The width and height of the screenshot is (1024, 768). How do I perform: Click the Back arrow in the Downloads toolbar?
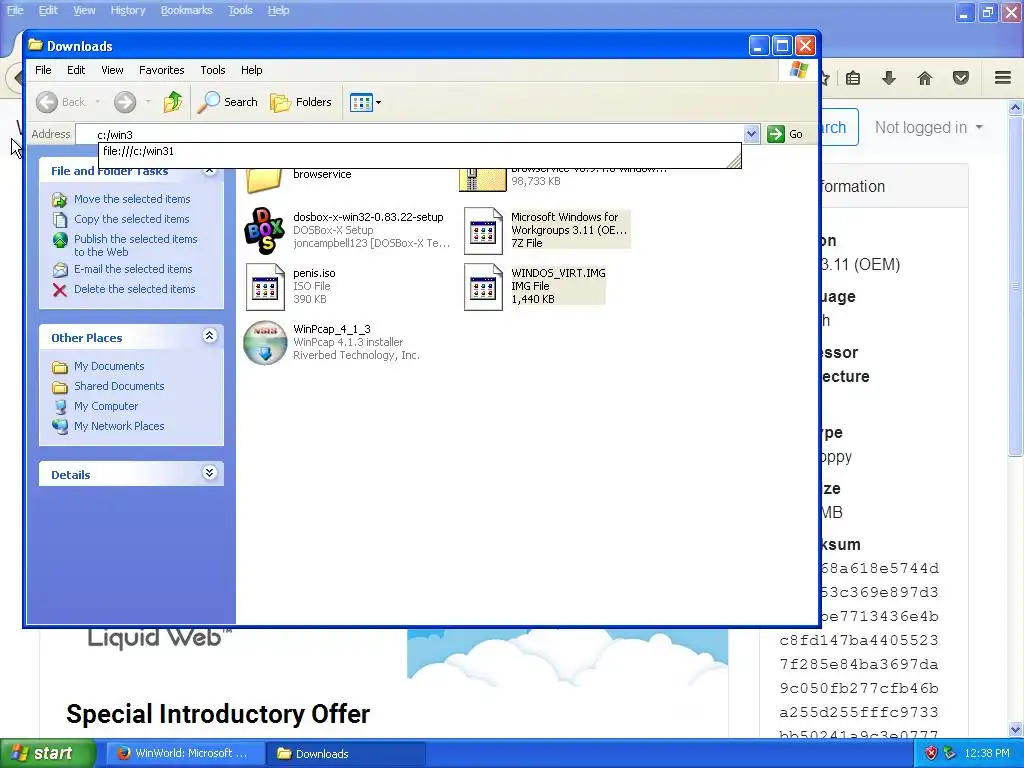pyautogui.click(x=47, y=102)
